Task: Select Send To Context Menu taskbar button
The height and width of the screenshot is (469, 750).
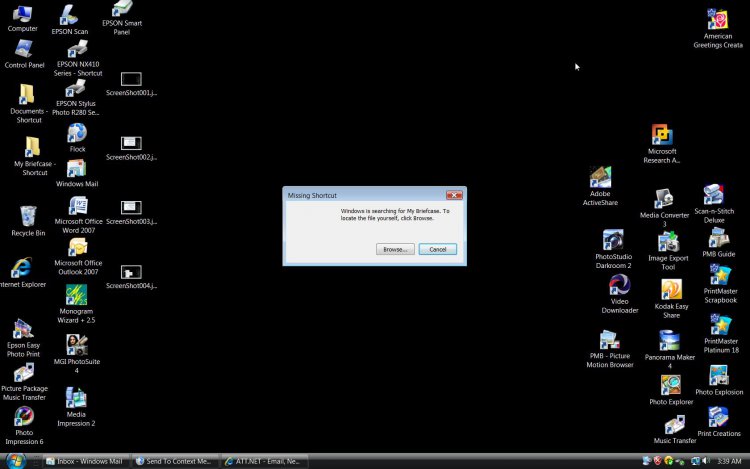Action: click(x=174, y=461)
